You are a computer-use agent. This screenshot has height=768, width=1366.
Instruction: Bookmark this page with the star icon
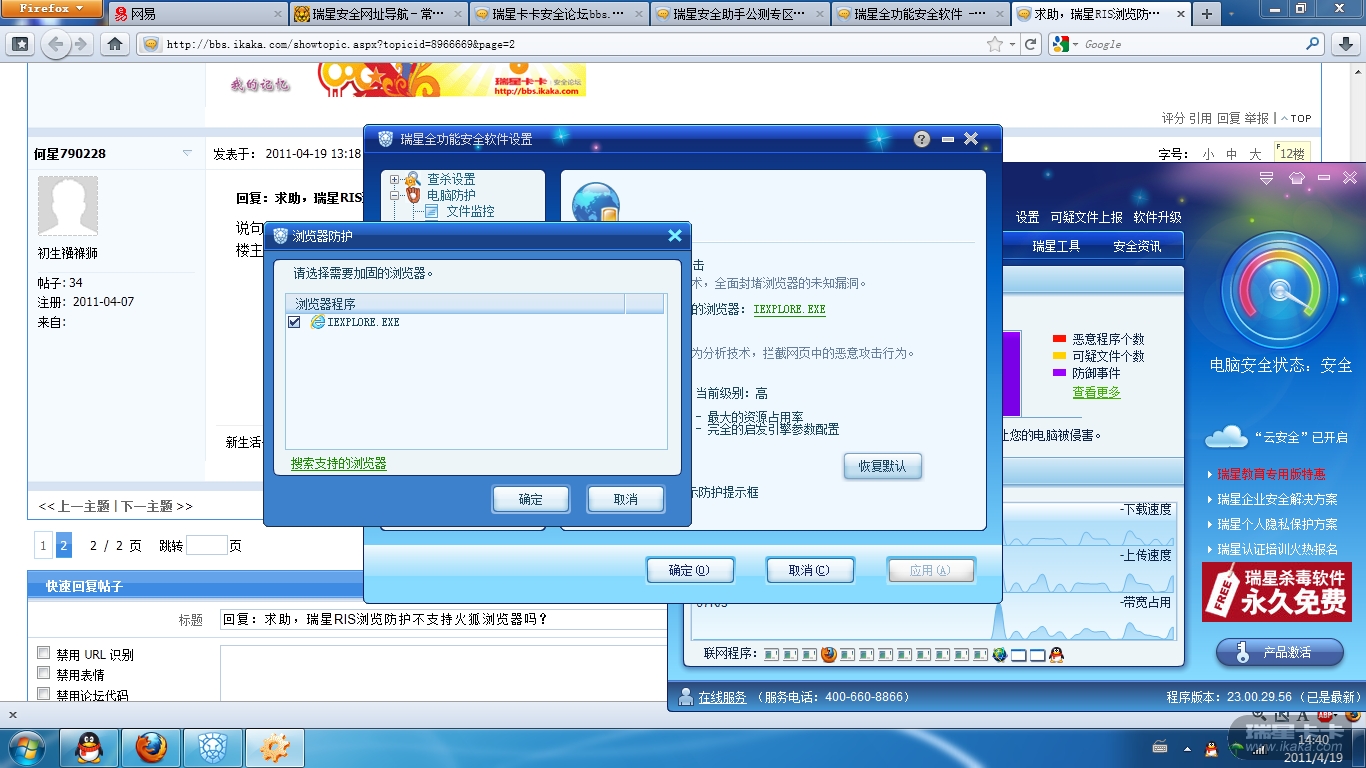point(995,44)
